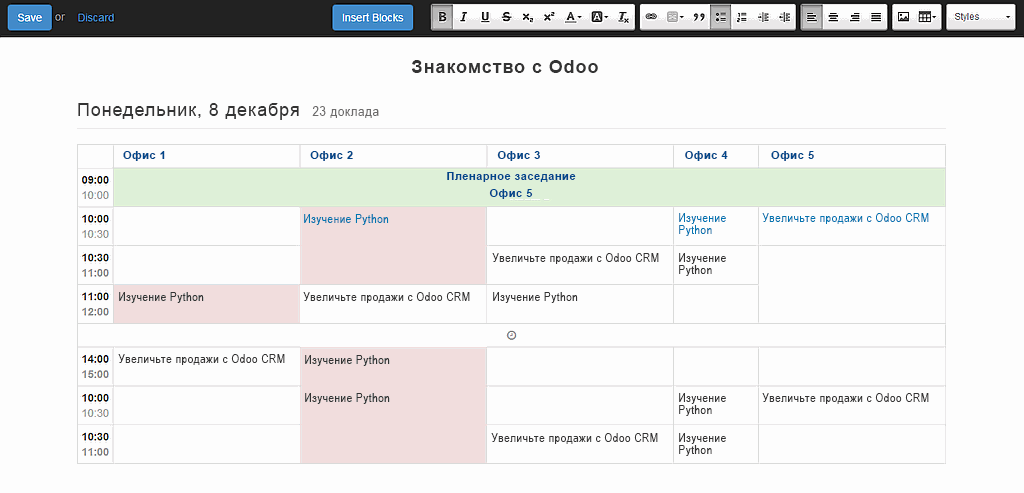Image resolution: width=1024 pixels, height=493 pixels.
Task: Remove text formatting icon
Action: point(624,18)
